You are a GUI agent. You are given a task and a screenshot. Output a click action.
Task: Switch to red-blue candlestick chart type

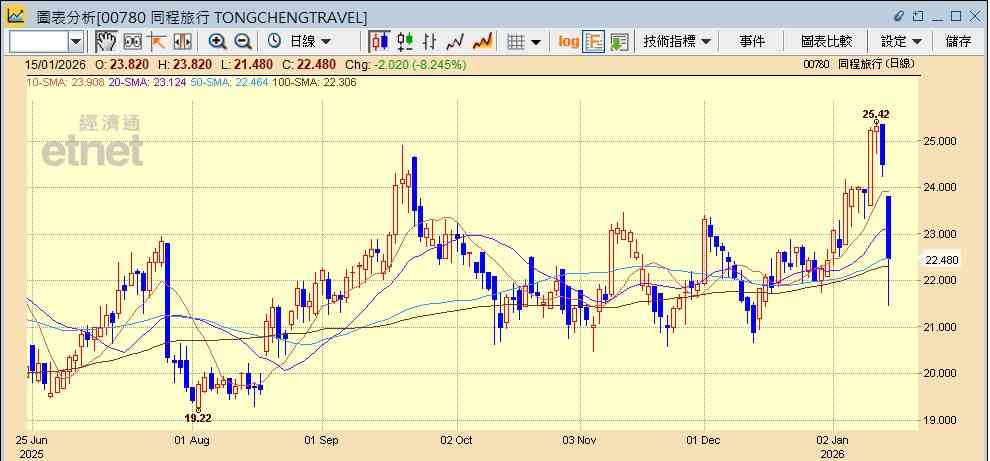point(379,42)
